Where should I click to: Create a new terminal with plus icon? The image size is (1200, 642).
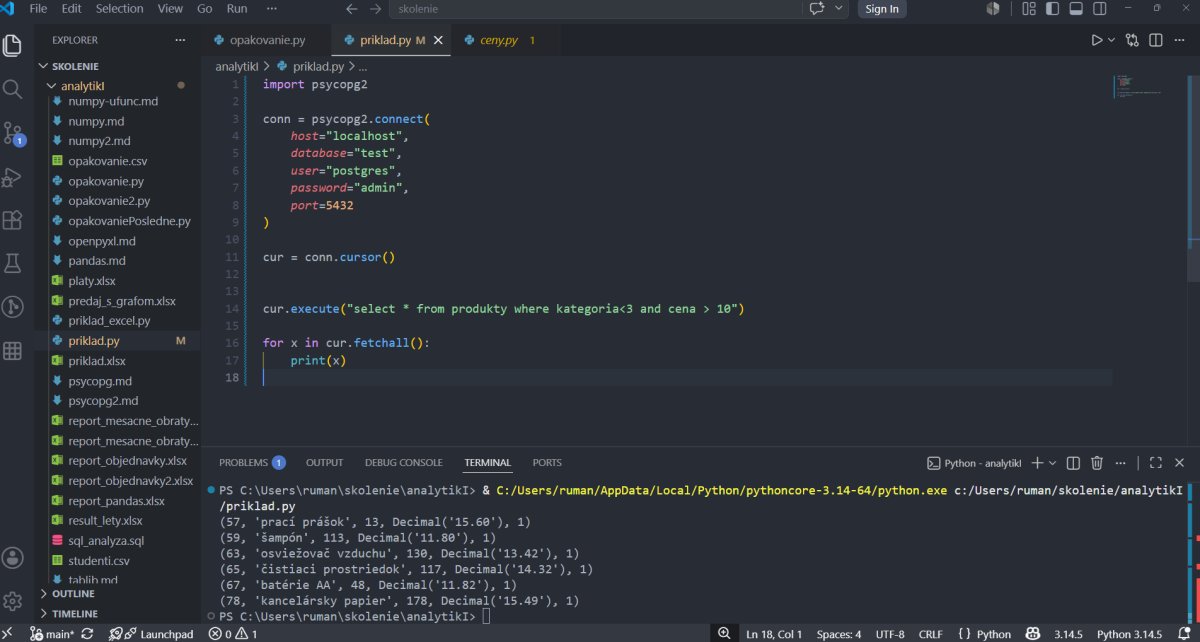[1037, 463]
